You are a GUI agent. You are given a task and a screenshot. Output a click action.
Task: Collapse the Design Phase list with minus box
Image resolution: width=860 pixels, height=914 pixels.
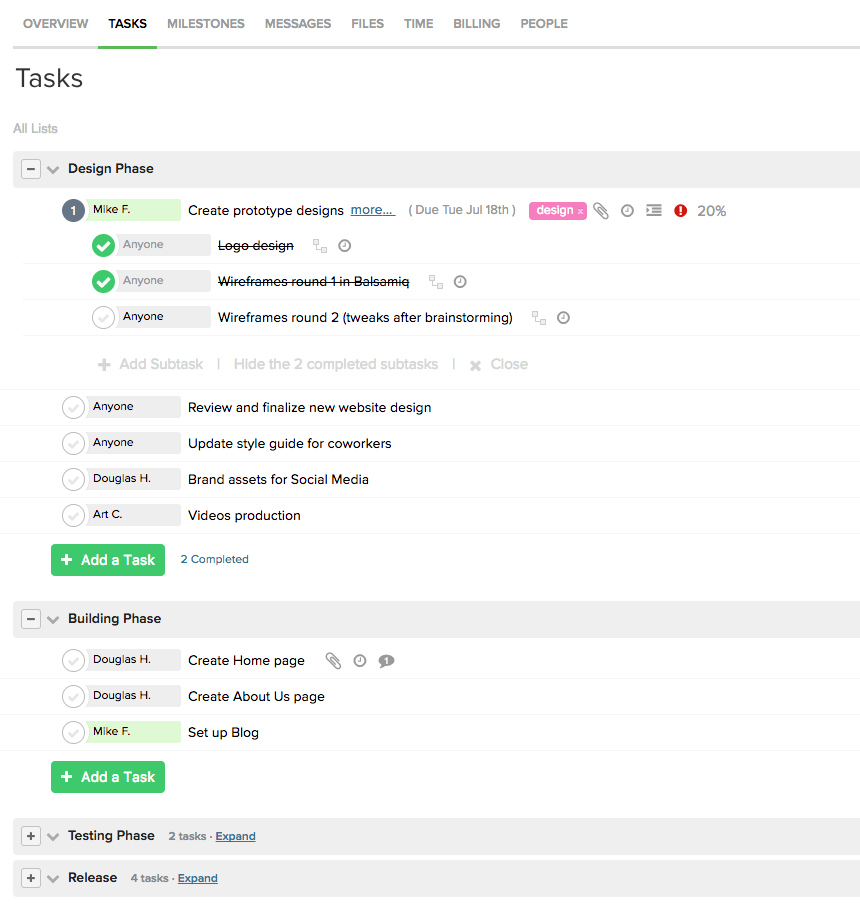point(31,169)
